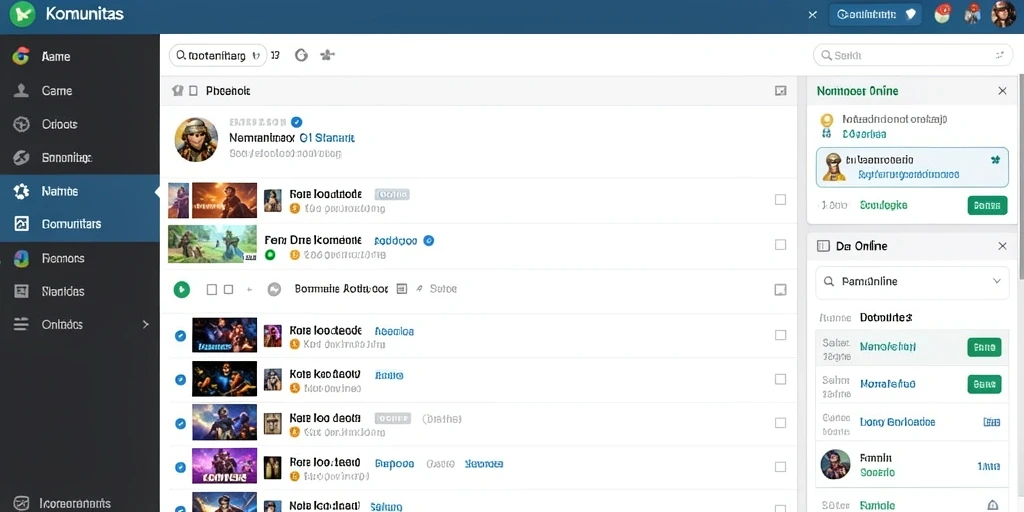Click the person icon next to Came
This screenshot has height=512, width=1024.
pos(21,90)
